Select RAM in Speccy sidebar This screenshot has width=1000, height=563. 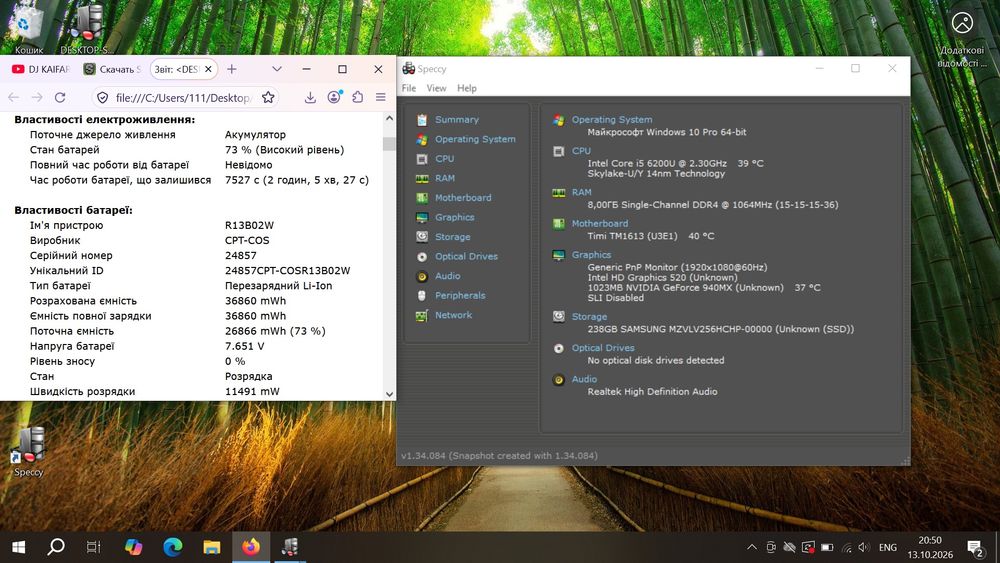(x=445, y=178)
